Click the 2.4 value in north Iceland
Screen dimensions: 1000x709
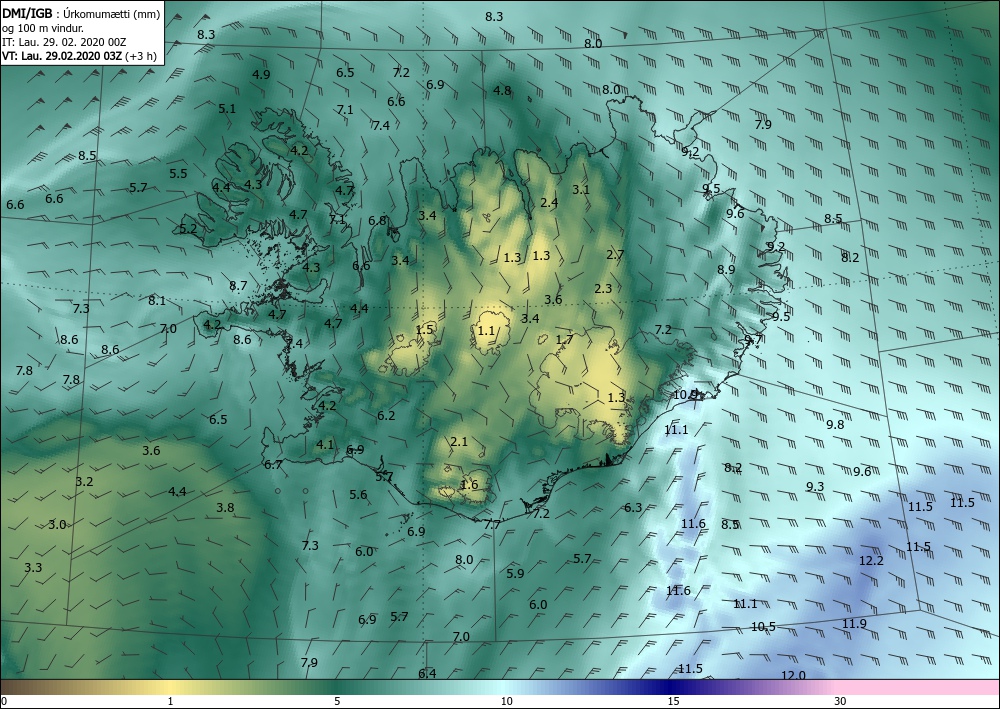click(x=549, y=203)
